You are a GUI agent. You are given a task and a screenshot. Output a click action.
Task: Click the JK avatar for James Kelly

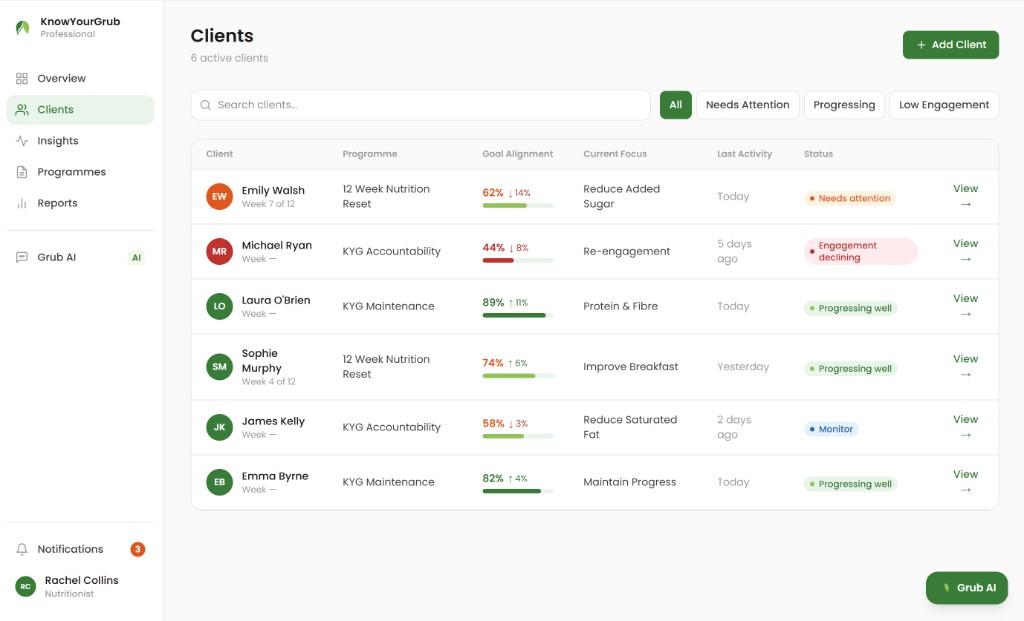[x=219, y=427]
